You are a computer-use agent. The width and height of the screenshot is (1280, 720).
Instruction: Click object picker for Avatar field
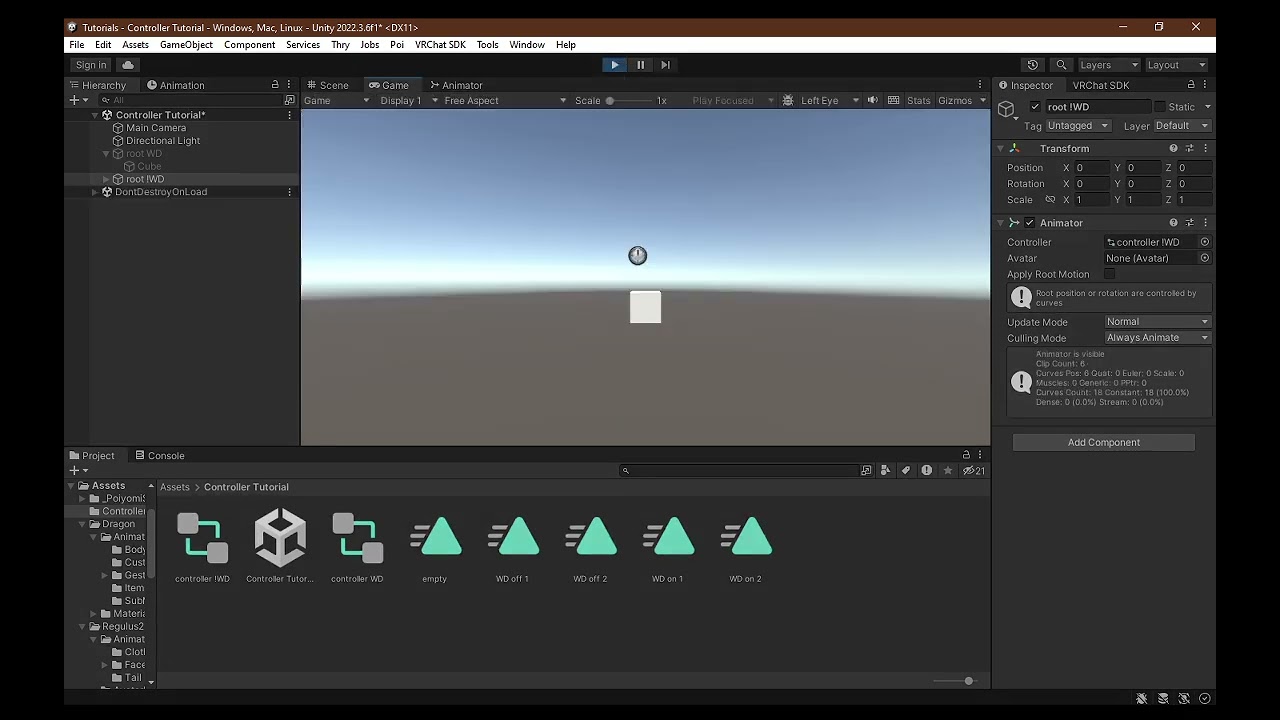coord(1204,258)
